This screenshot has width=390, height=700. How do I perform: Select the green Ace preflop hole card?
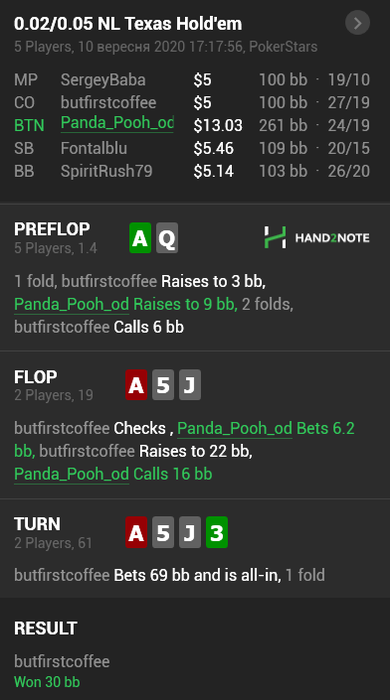(140, 238)
